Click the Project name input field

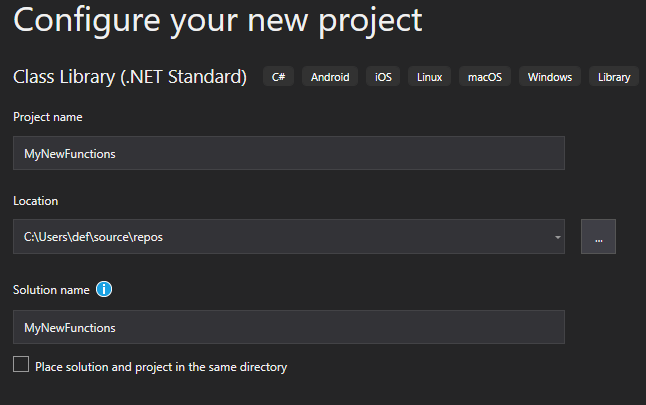pos(289,153)
